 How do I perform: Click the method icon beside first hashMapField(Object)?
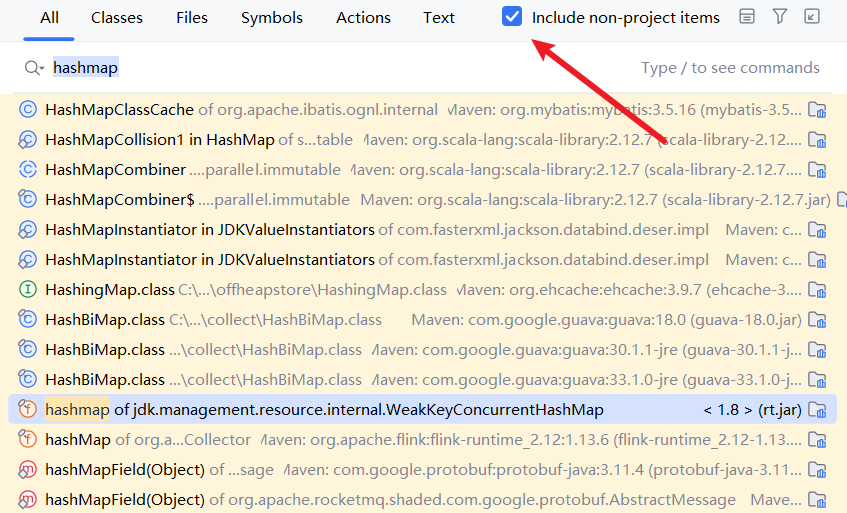point(28,470)
